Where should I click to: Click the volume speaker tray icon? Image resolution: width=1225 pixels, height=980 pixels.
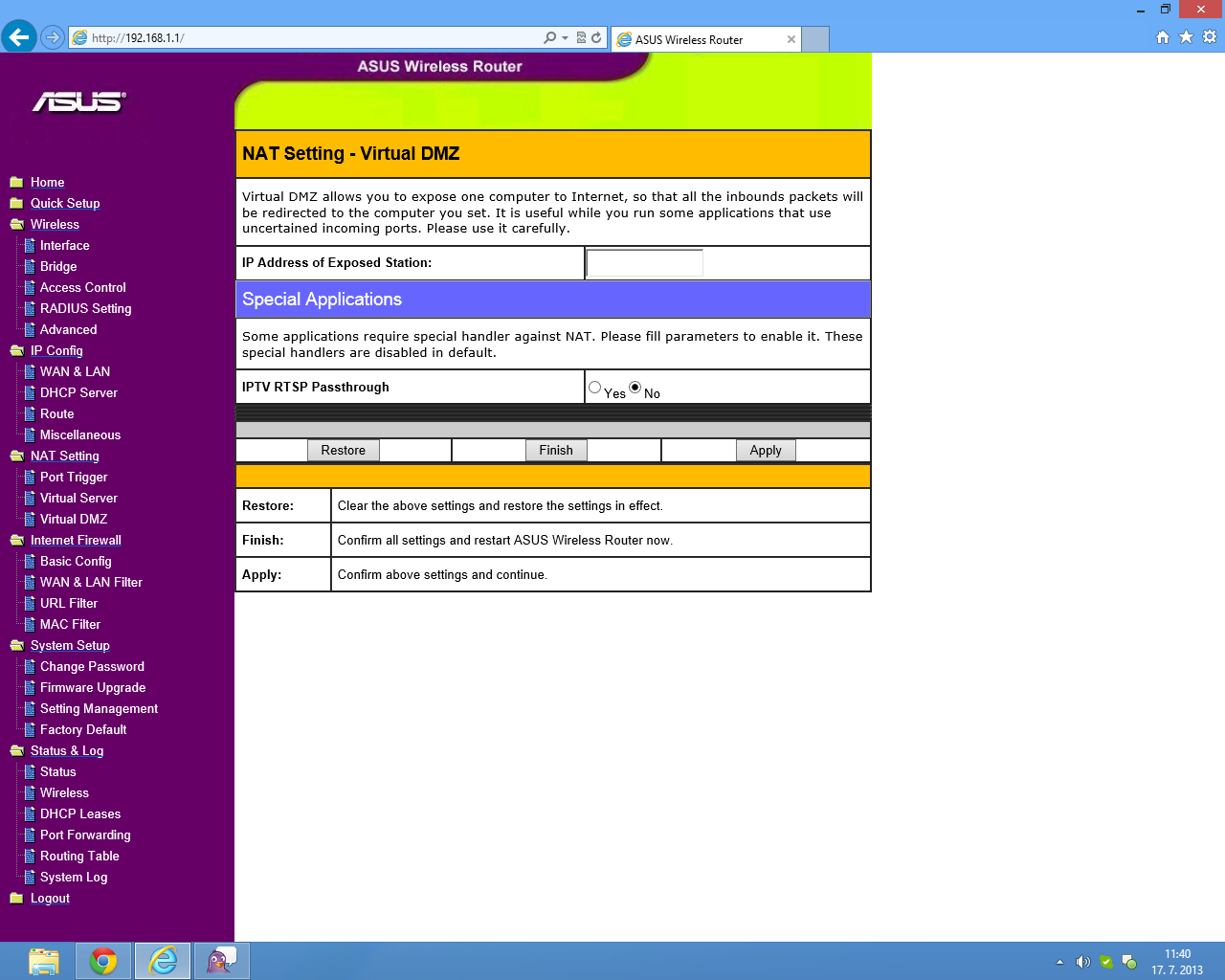point(1082,962)
